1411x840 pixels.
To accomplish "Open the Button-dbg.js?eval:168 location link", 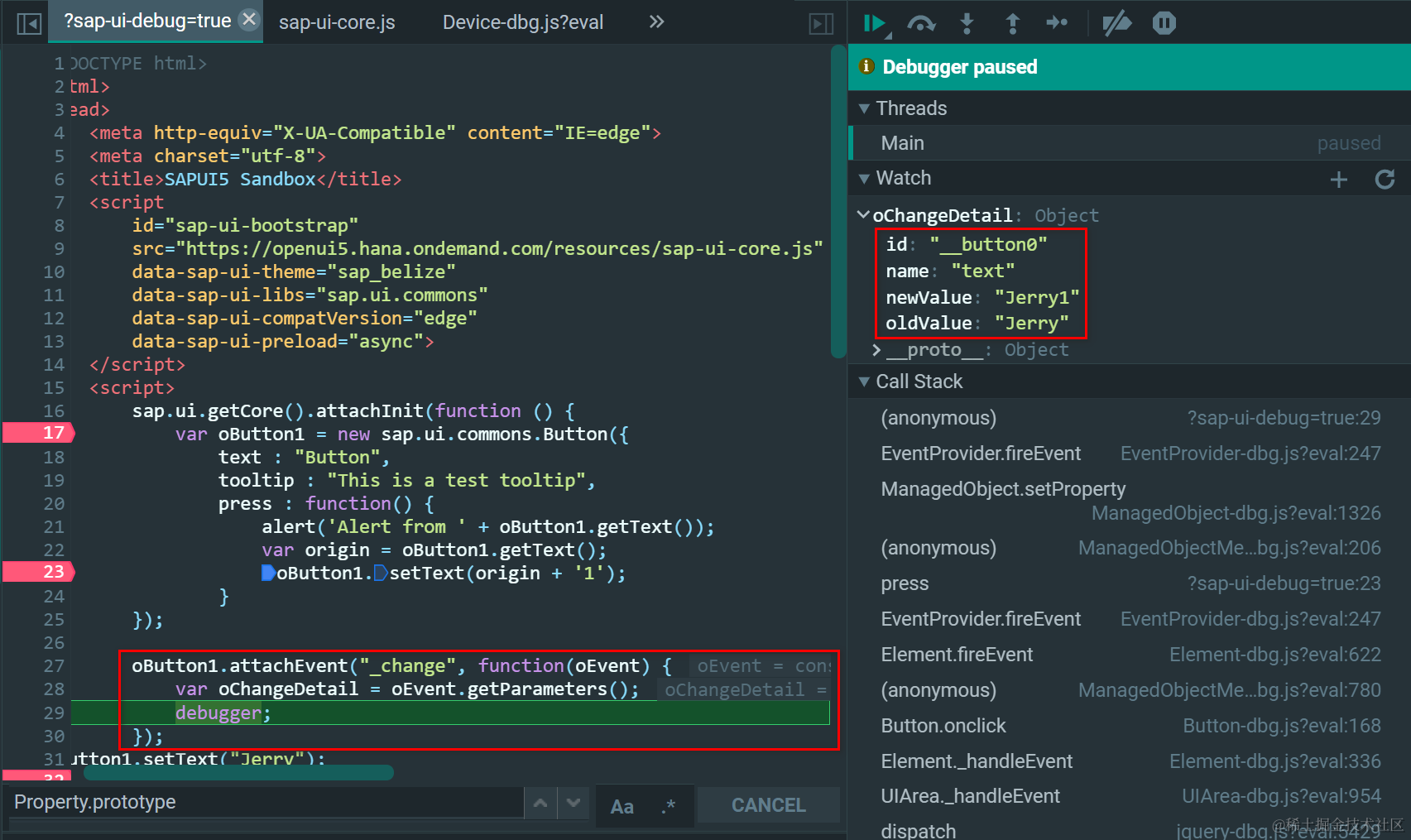I will tap(1281, 726).
